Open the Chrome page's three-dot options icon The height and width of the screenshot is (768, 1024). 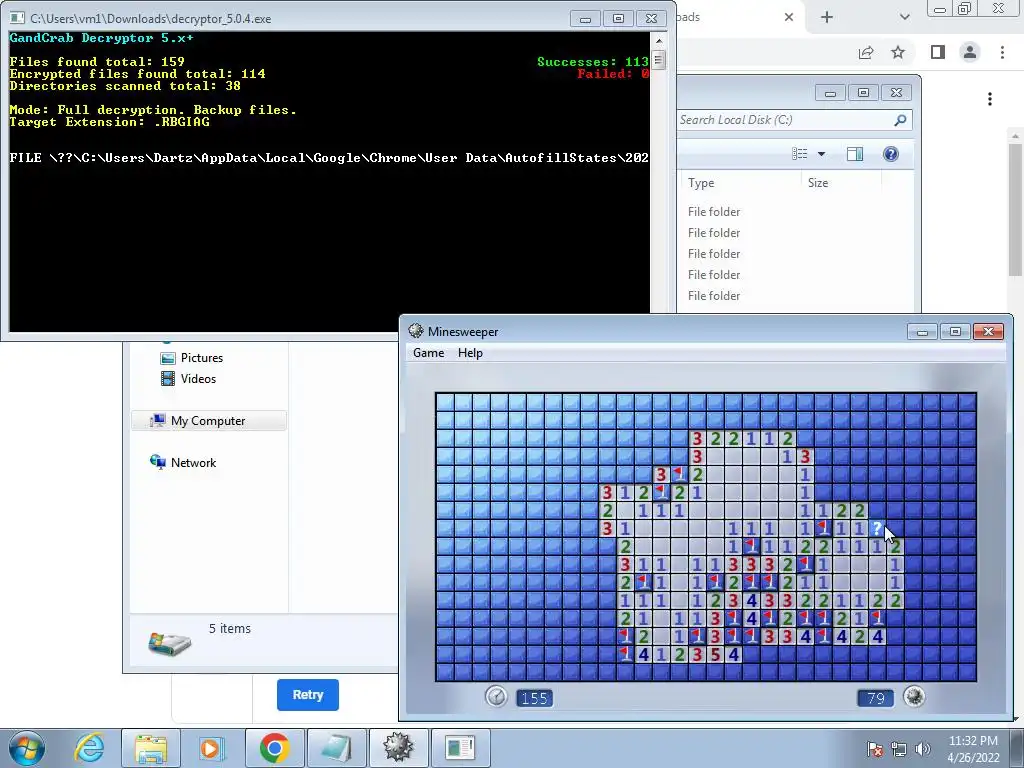(990, 99)
